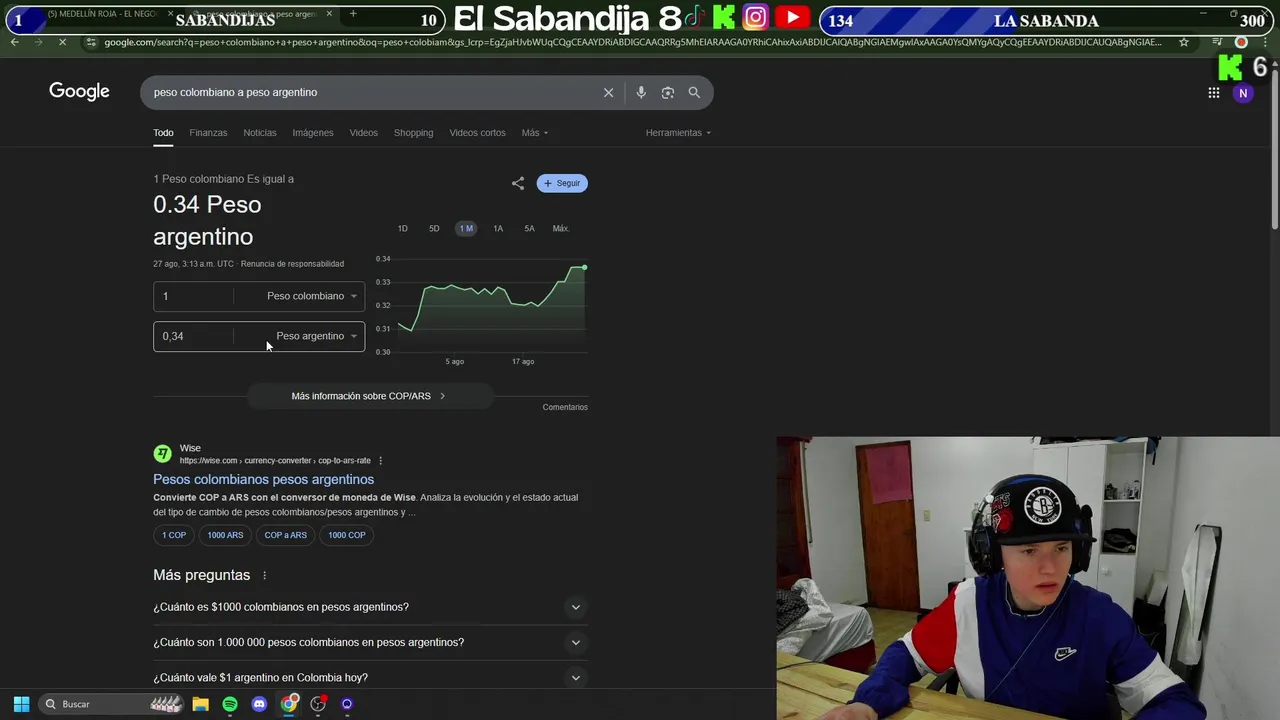Screen dimensions: 1280x720
Task: Open the Wise result three-dot menu
Action: click(x=380, y=461)
